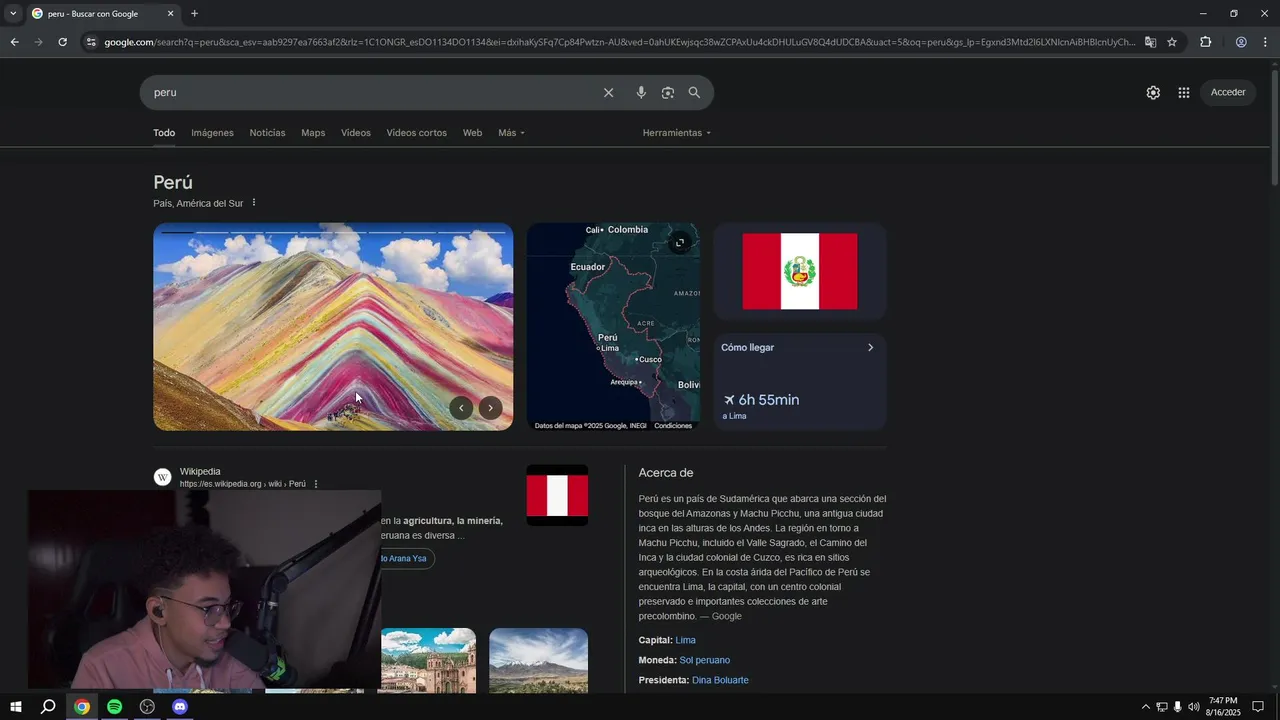This screenshot has width=1280, height=720.
Task: Click the Perú title heading
Action: coord(173,182)
